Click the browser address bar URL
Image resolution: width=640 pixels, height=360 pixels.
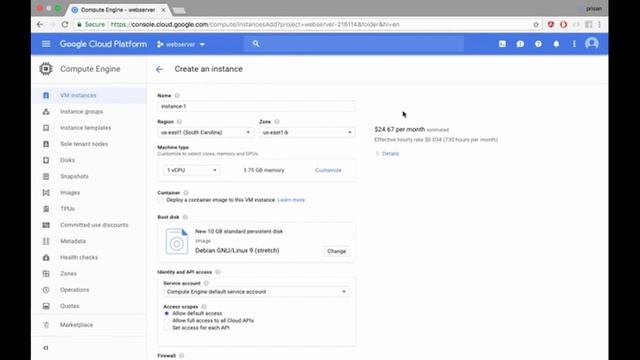pos(255,24)
